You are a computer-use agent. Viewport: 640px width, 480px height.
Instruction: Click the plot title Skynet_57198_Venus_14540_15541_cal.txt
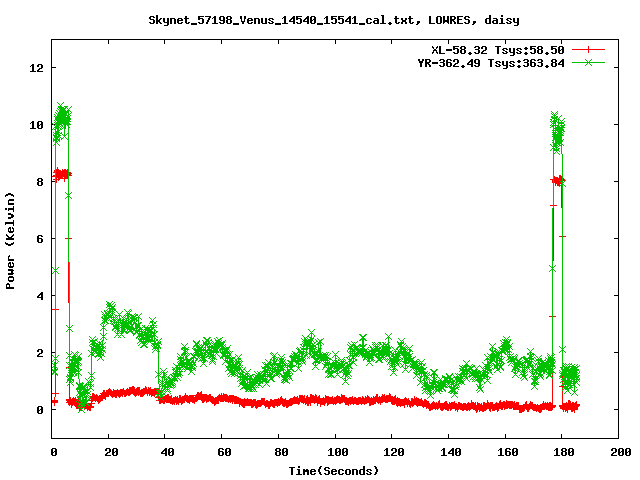(x=284, y=20)
